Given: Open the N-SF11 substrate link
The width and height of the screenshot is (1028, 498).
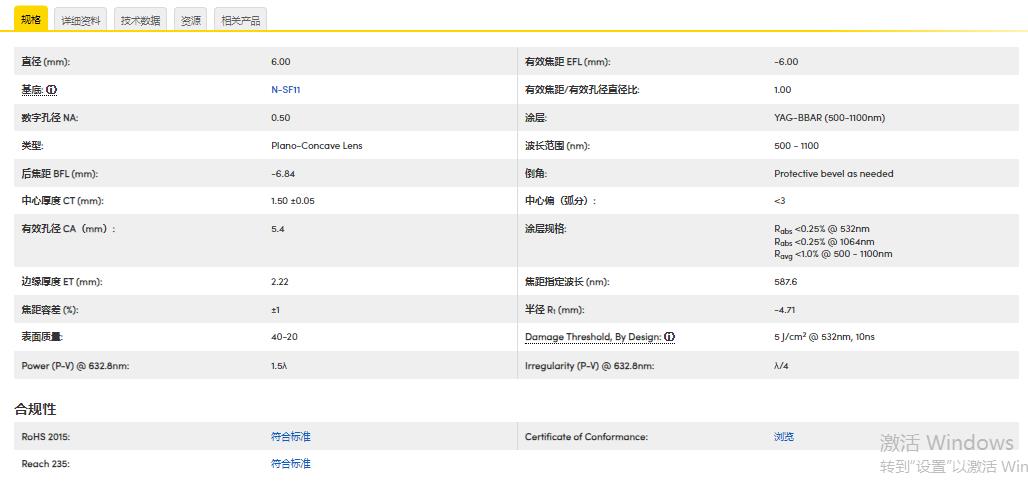Looking at the screenshot, I should click(x=285, y=90).
